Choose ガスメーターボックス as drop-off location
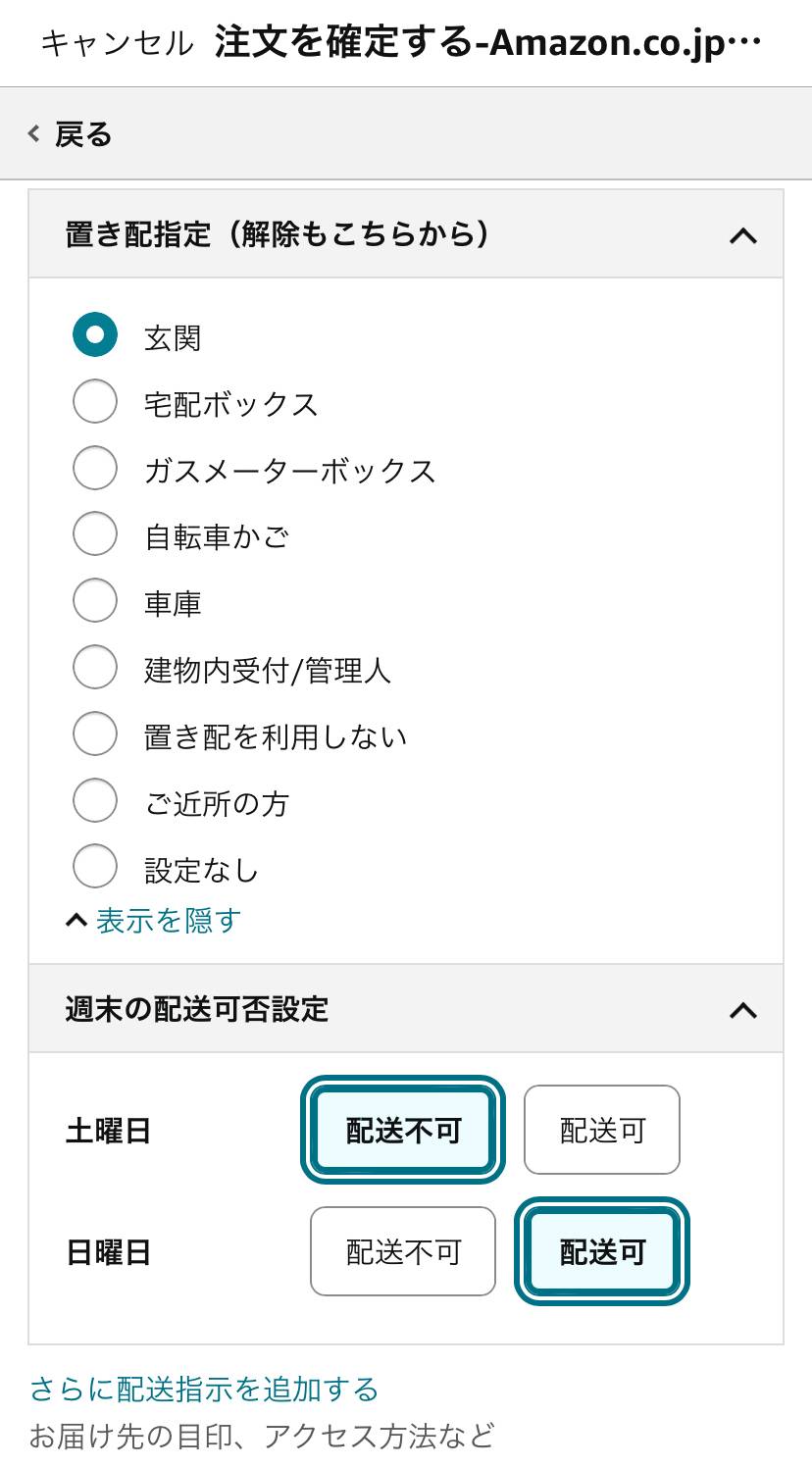Screen dimensions: 812x1467 (x=94, y=468)
